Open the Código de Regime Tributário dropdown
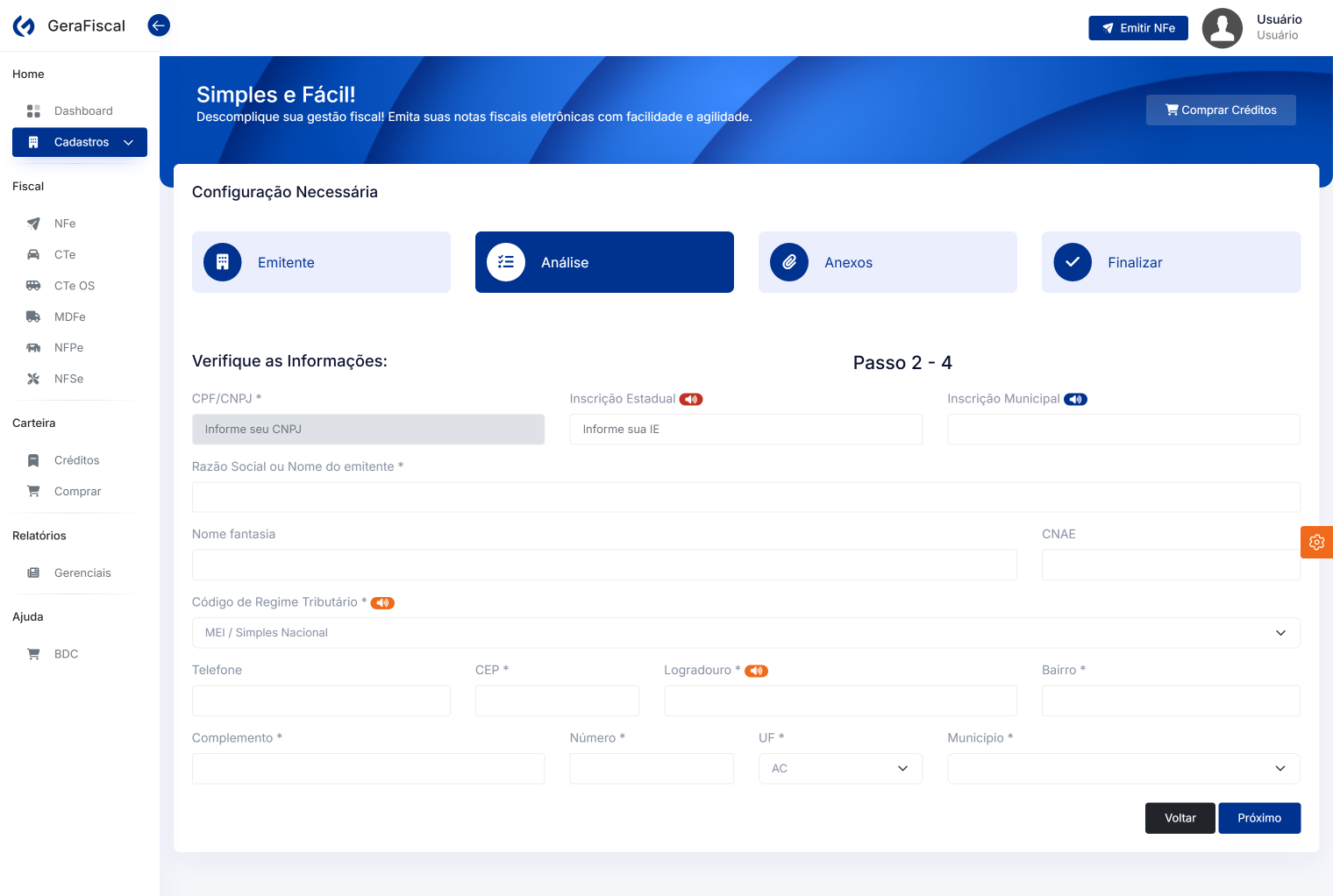Screen dimensions: 1333x896 coord(745,633)
